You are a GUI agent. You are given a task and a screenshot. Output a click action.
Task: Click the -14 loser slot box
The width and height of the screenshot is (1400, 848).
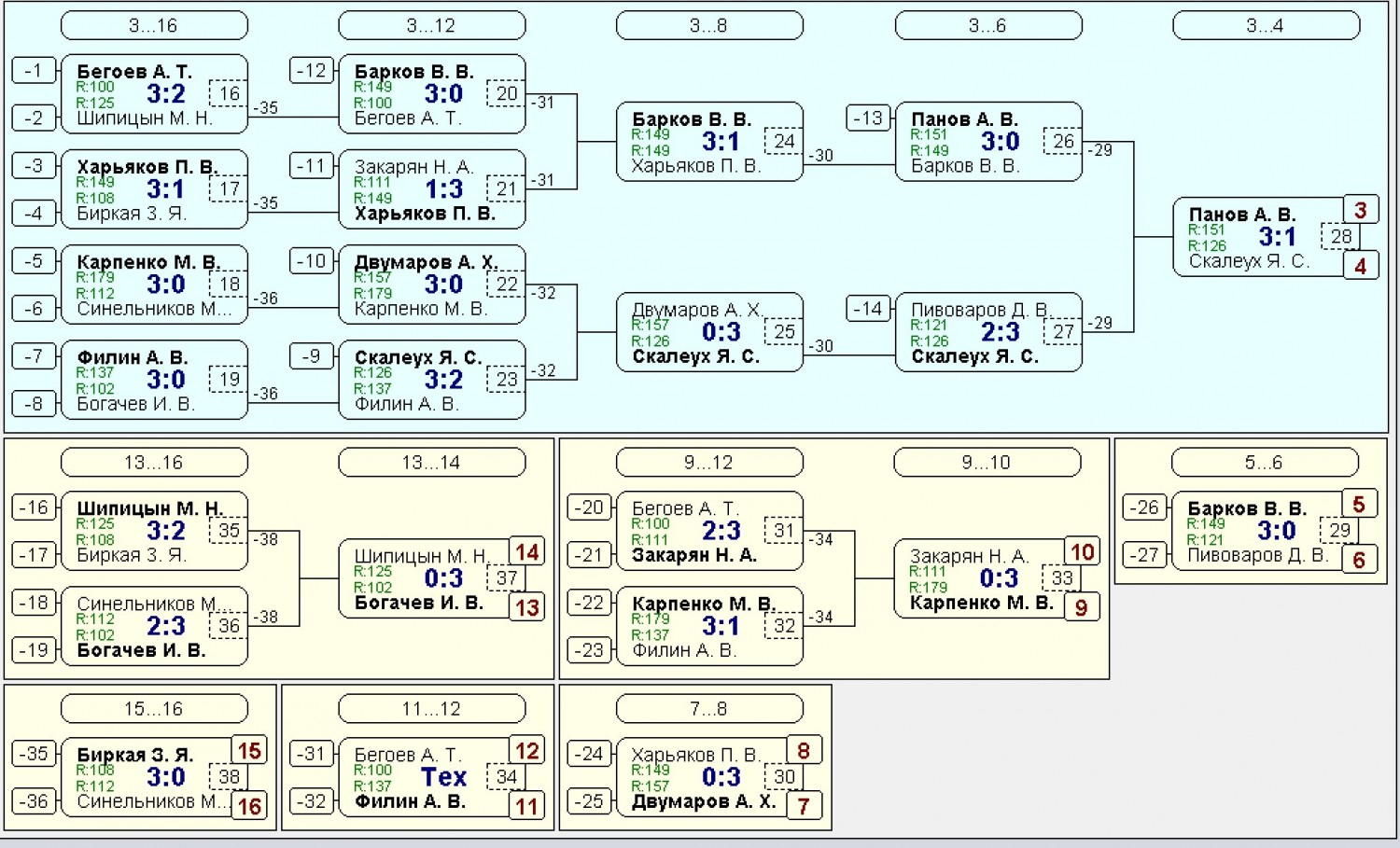(868, 309)
